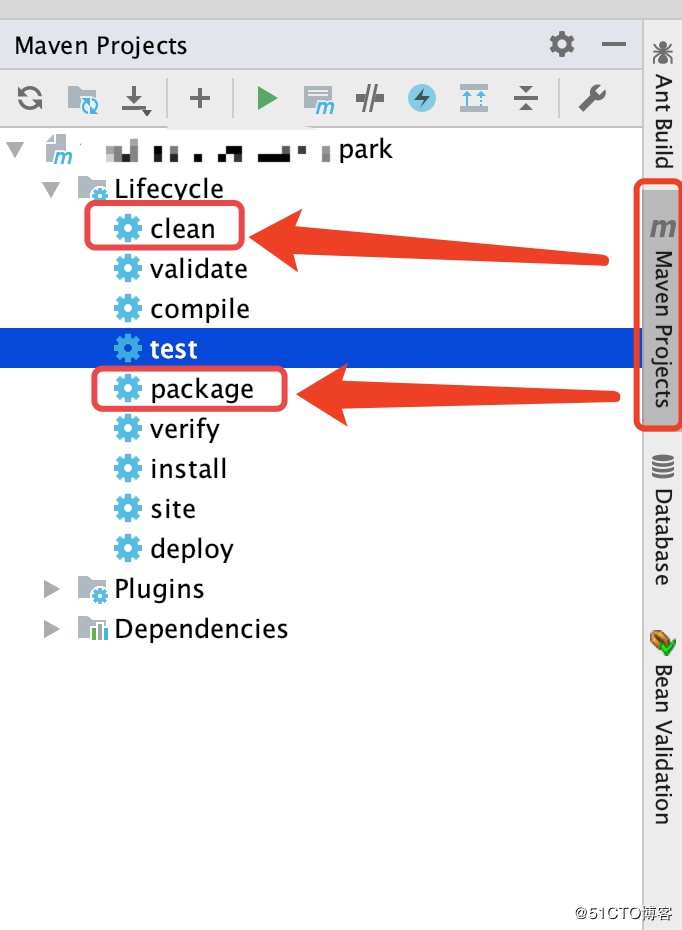Screen dimensions: 682x930
Task: Collapse the Lifecycle folder
Action: [52, 189]
